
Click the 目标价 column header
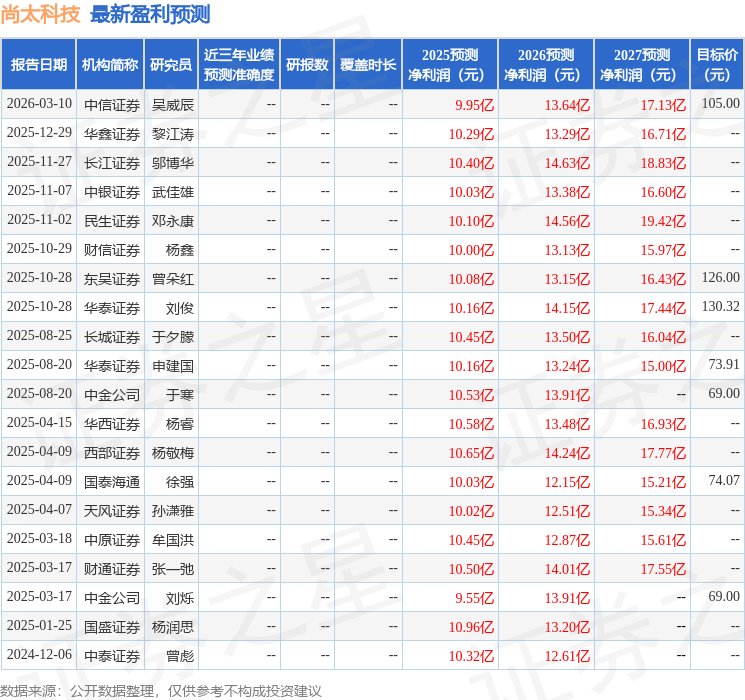coord(716,65)
